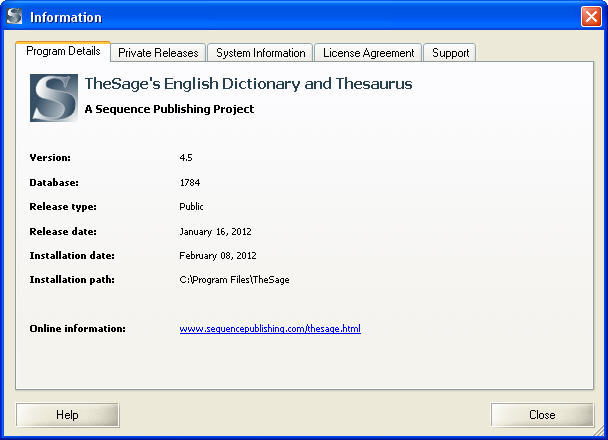Click the database value 1784
Viewport: 608px width, 440px height.
coord(190,183)
